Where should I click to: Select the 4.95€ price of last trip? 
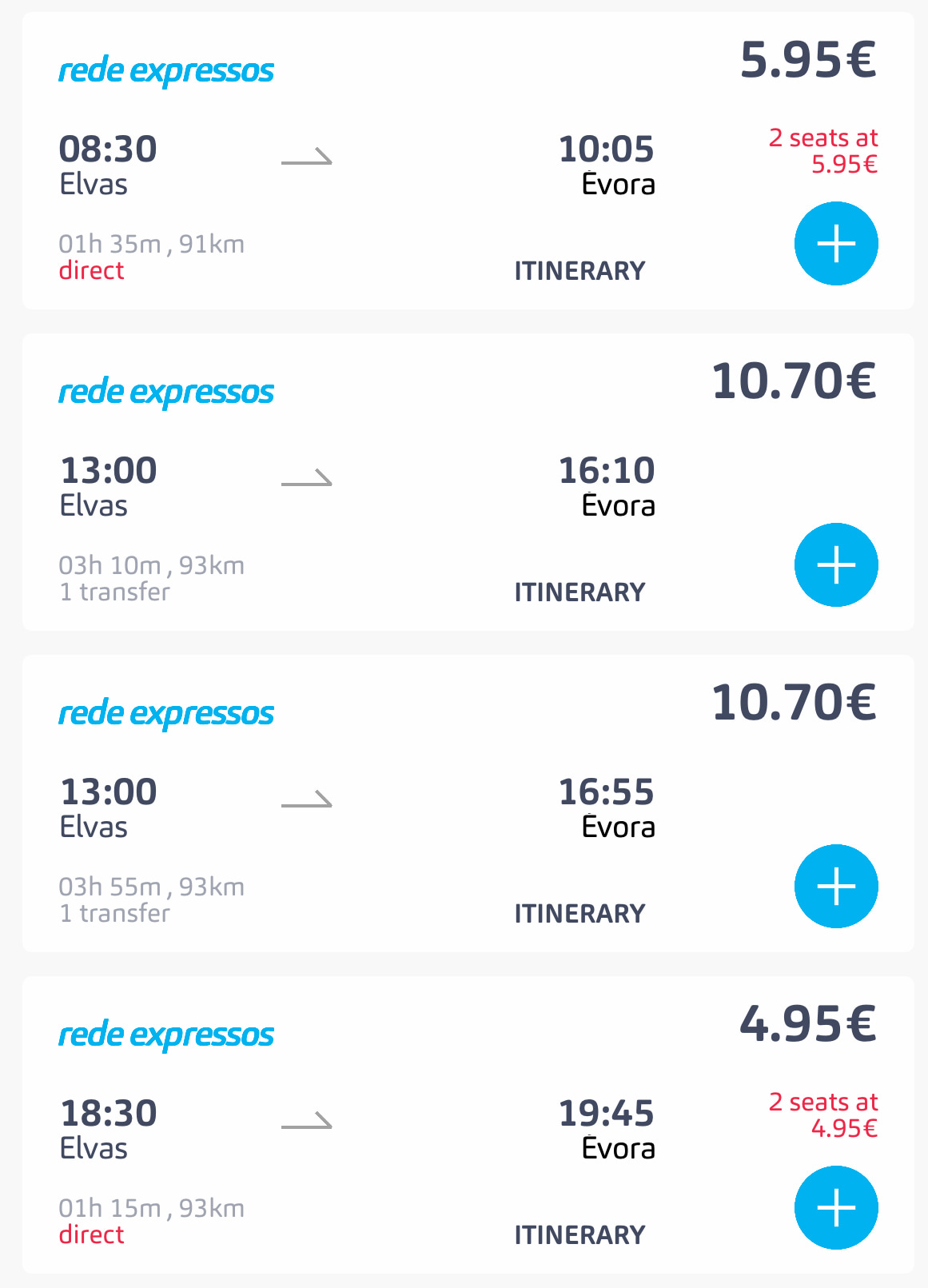808,1024
